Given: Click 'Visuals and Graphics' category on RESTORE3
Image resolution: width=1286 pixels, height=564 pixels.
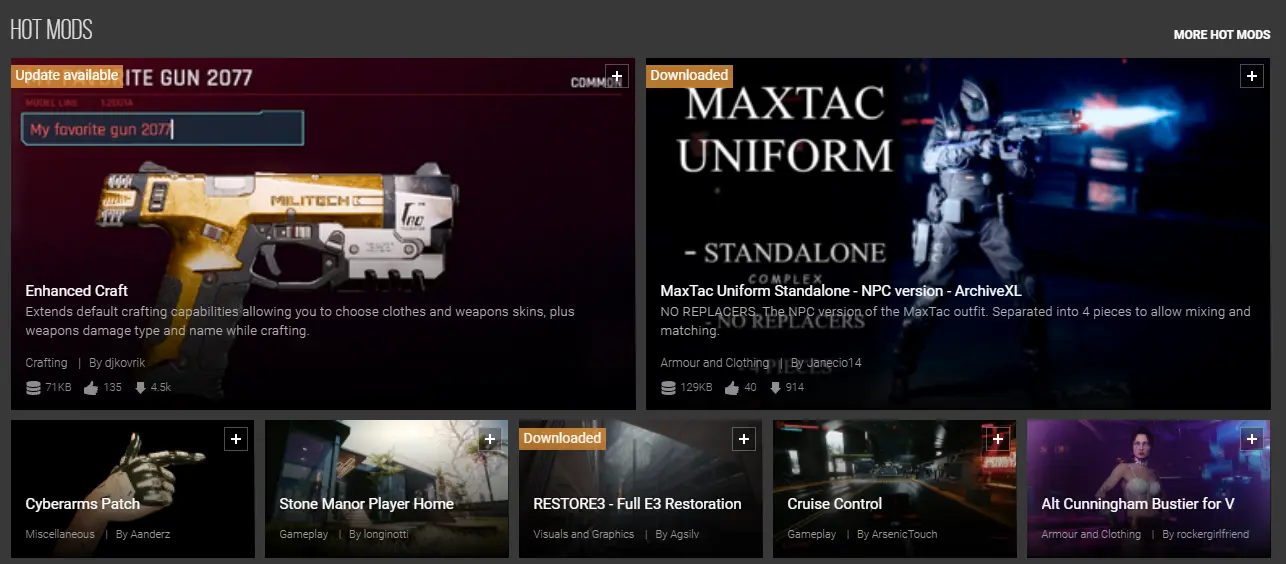Looking at the screenshot, I should 584,534.
